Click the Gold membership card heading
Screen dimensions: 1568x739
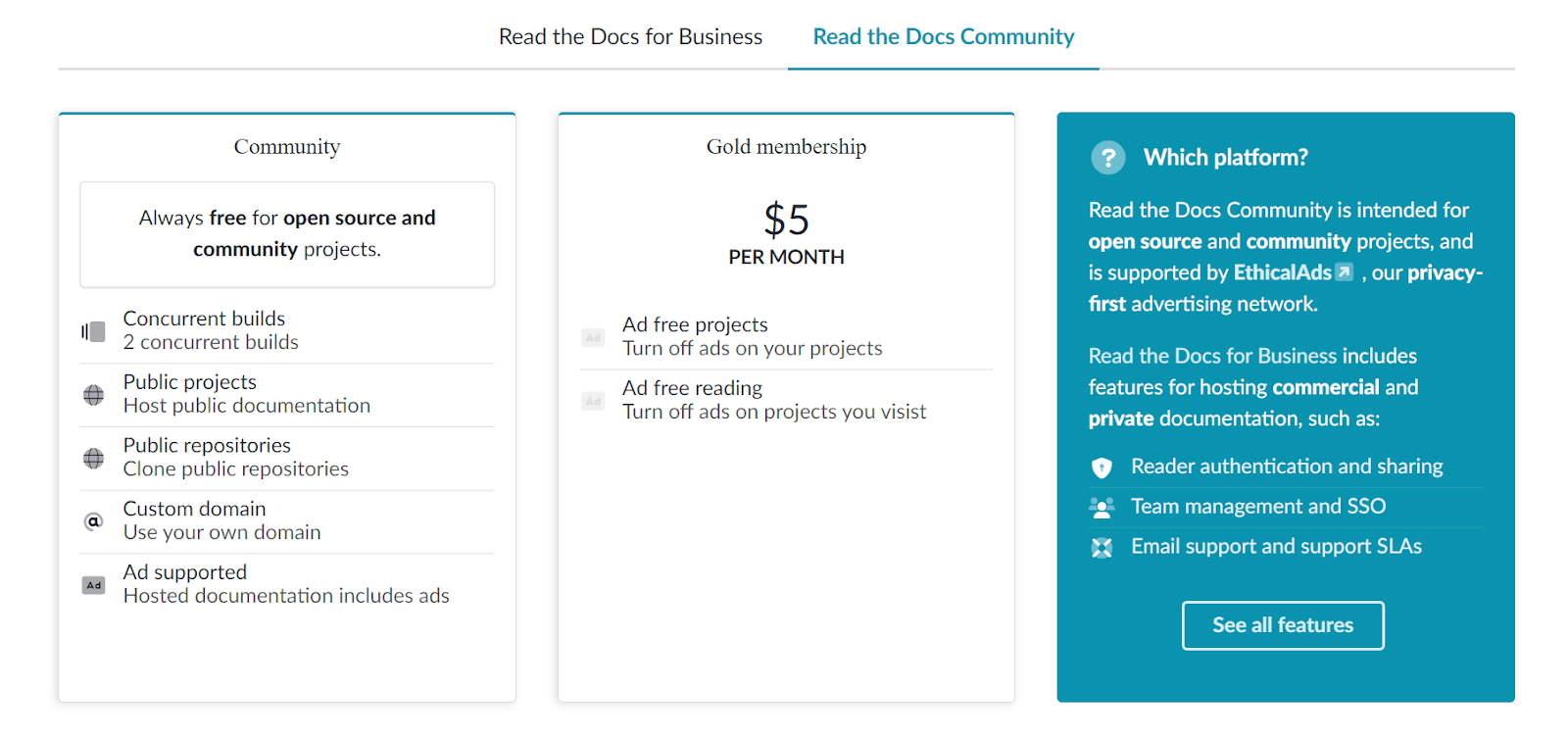(x=786, y=147)
